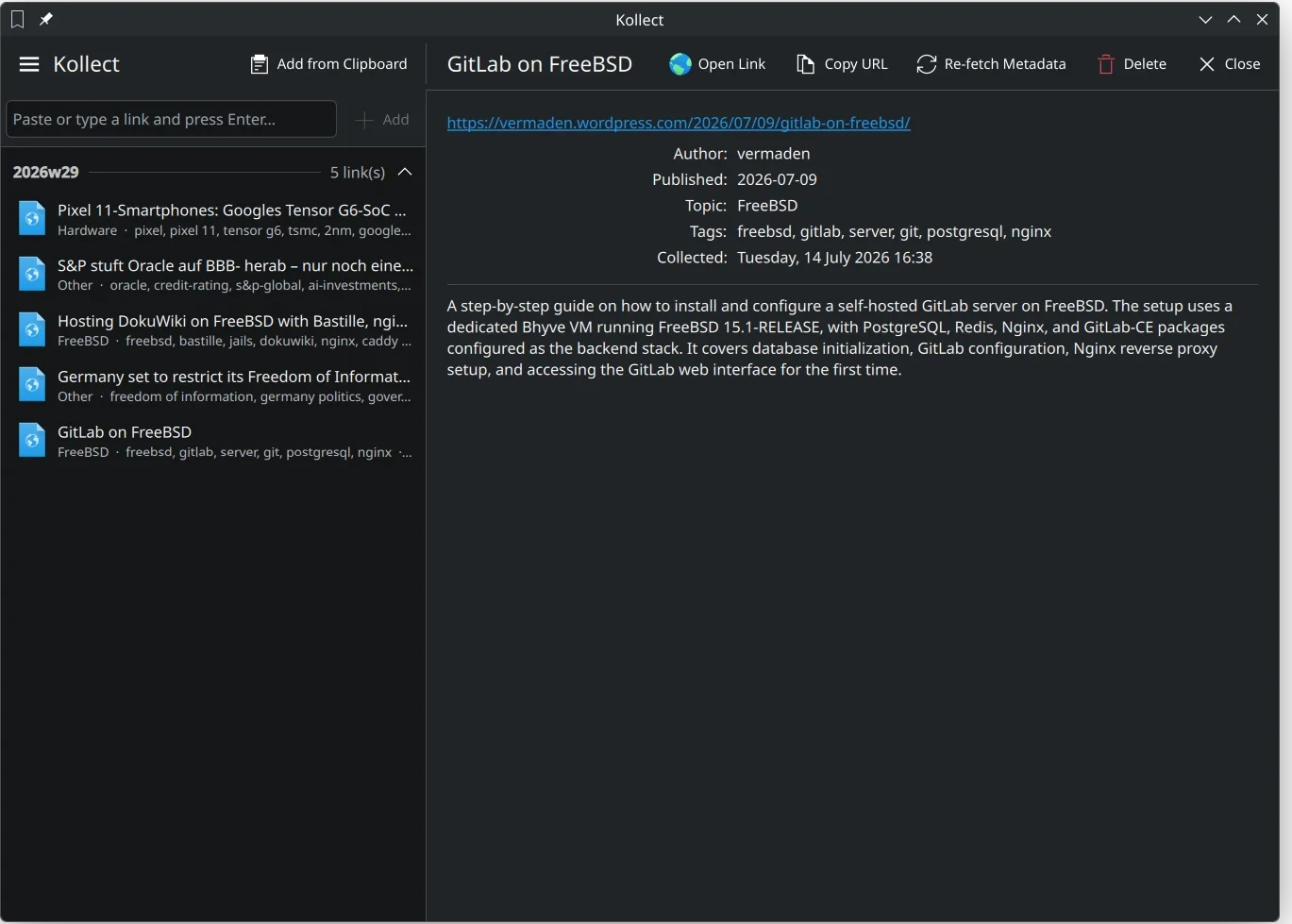Maximize the Kollect window
This screenshot has width=1292, height=924.
point(1233,19)
